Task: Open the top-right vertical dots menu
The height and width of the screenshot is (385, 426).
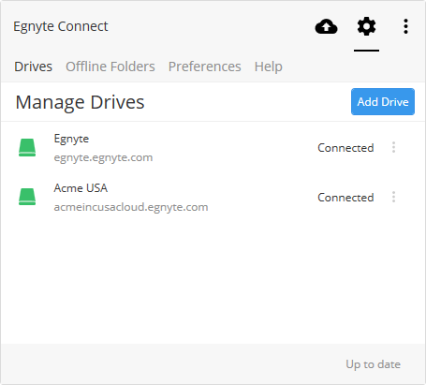Action: 405,26
